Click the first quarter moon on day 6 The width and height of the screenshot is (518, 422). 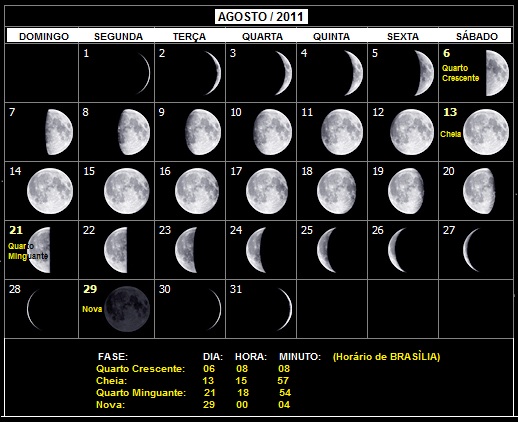click(497, 73)
